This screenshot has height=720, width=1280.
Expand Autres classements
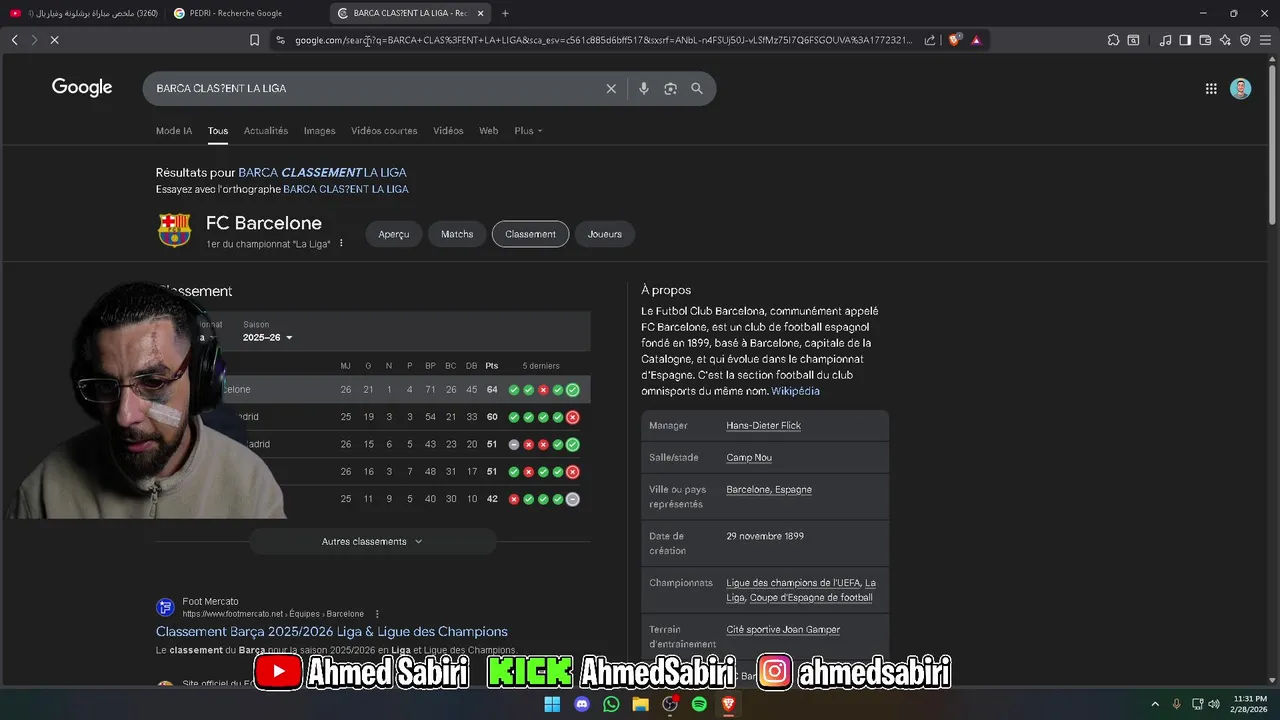[373, 541]
